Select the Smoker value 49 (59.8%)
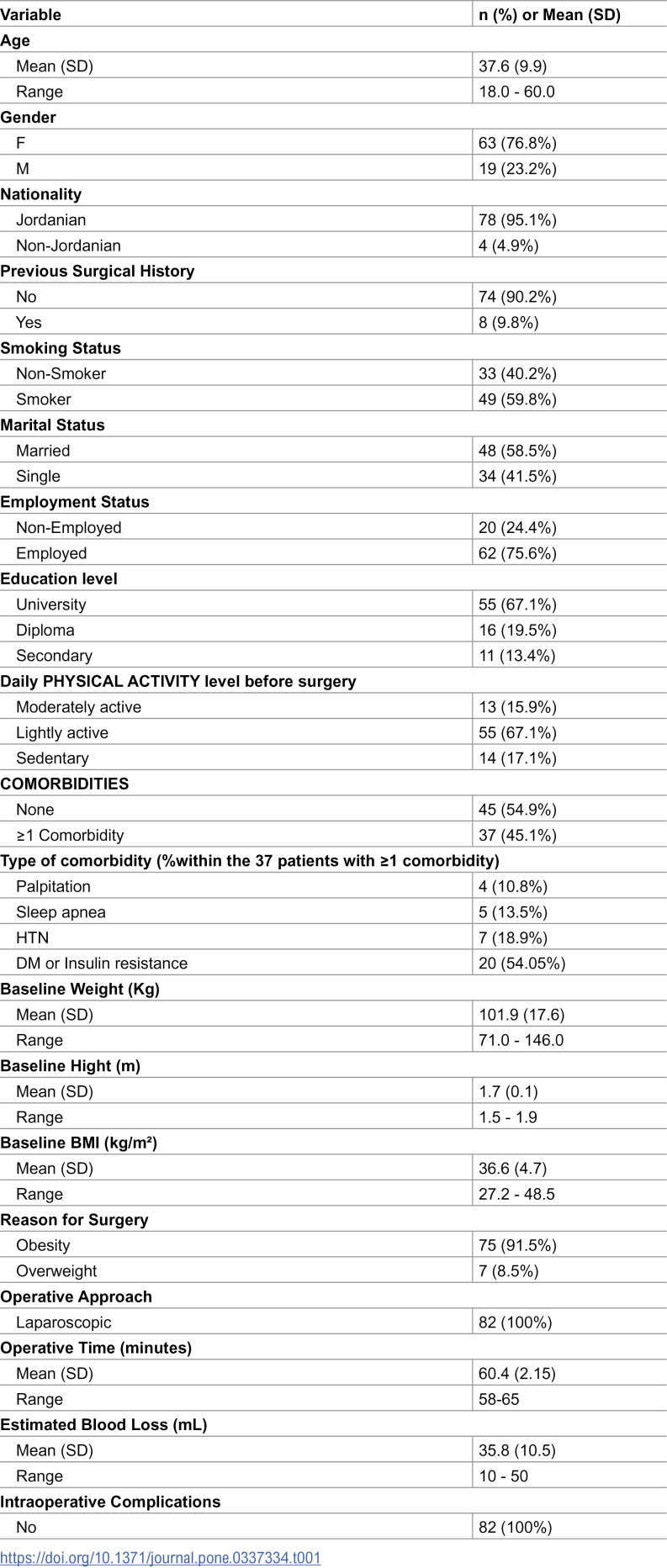 pyautogui.click(x=517, y=399)
